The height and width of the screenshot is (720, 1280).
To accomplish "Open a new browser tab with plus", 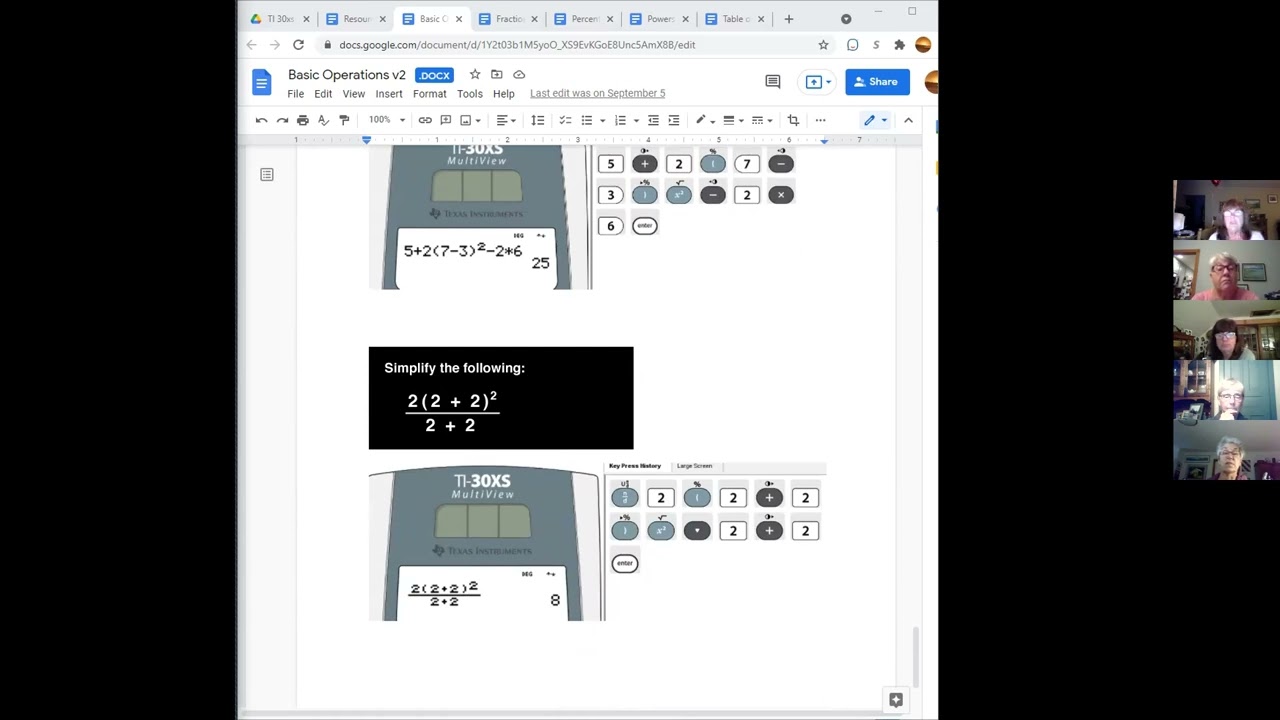I will click(x=789, y=19).
